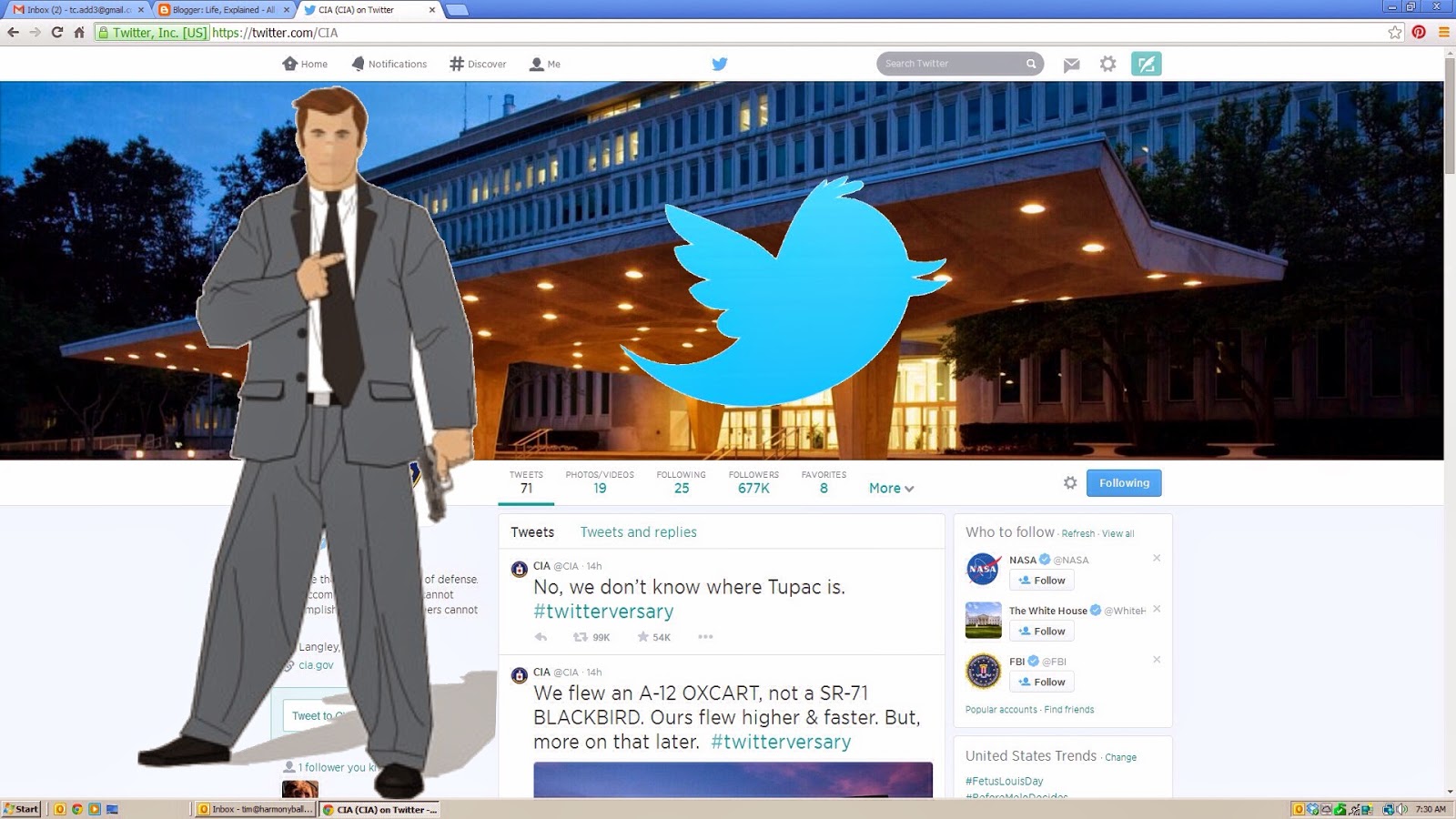The height and width of the screenshot is (819, 1456).
Task: View the Following count stat
Action: [682, 482]
